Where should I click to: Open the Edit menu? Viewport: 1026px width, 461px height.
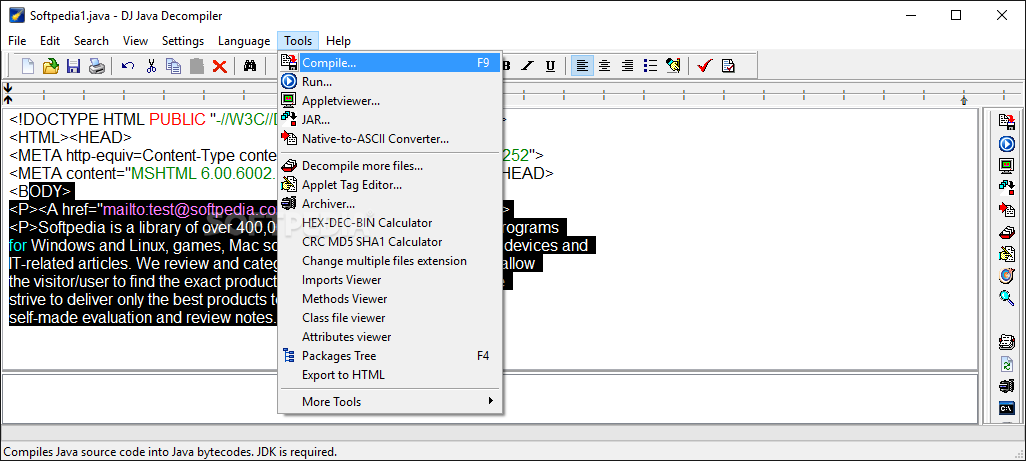point(50,41)
